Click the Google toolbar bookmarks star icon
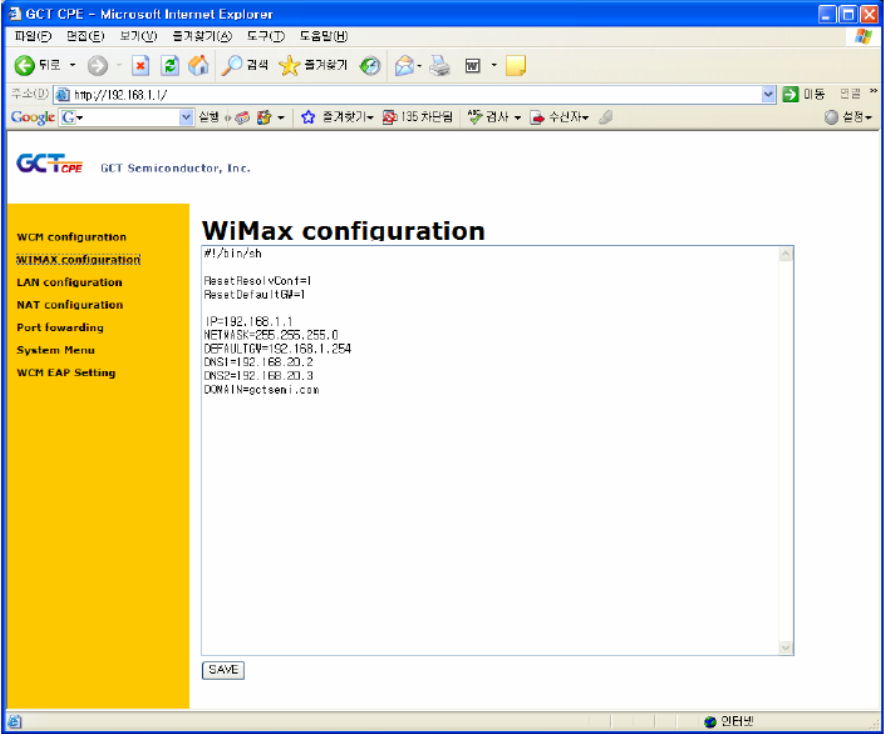Image resolution: width=884 pixels, height=734 pixels. click(308, 117)
